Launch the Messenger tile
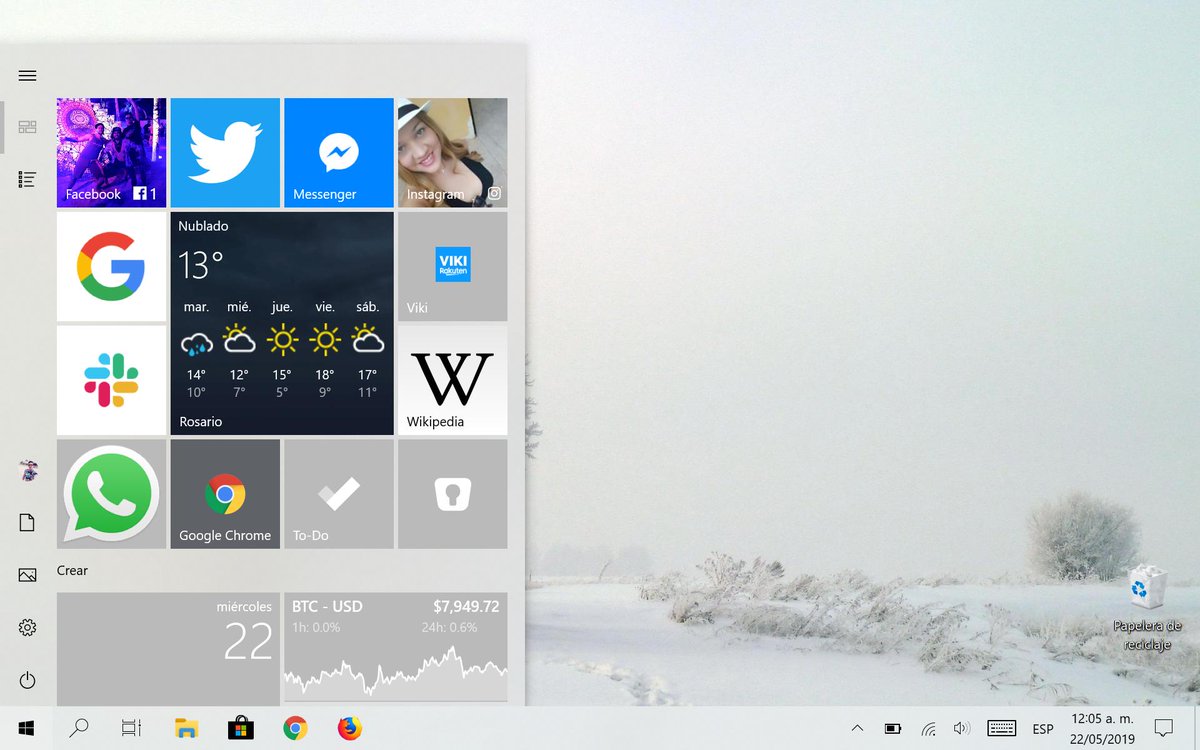The width and height of the screenshot is (1200, 750). (x=339, y=152)
